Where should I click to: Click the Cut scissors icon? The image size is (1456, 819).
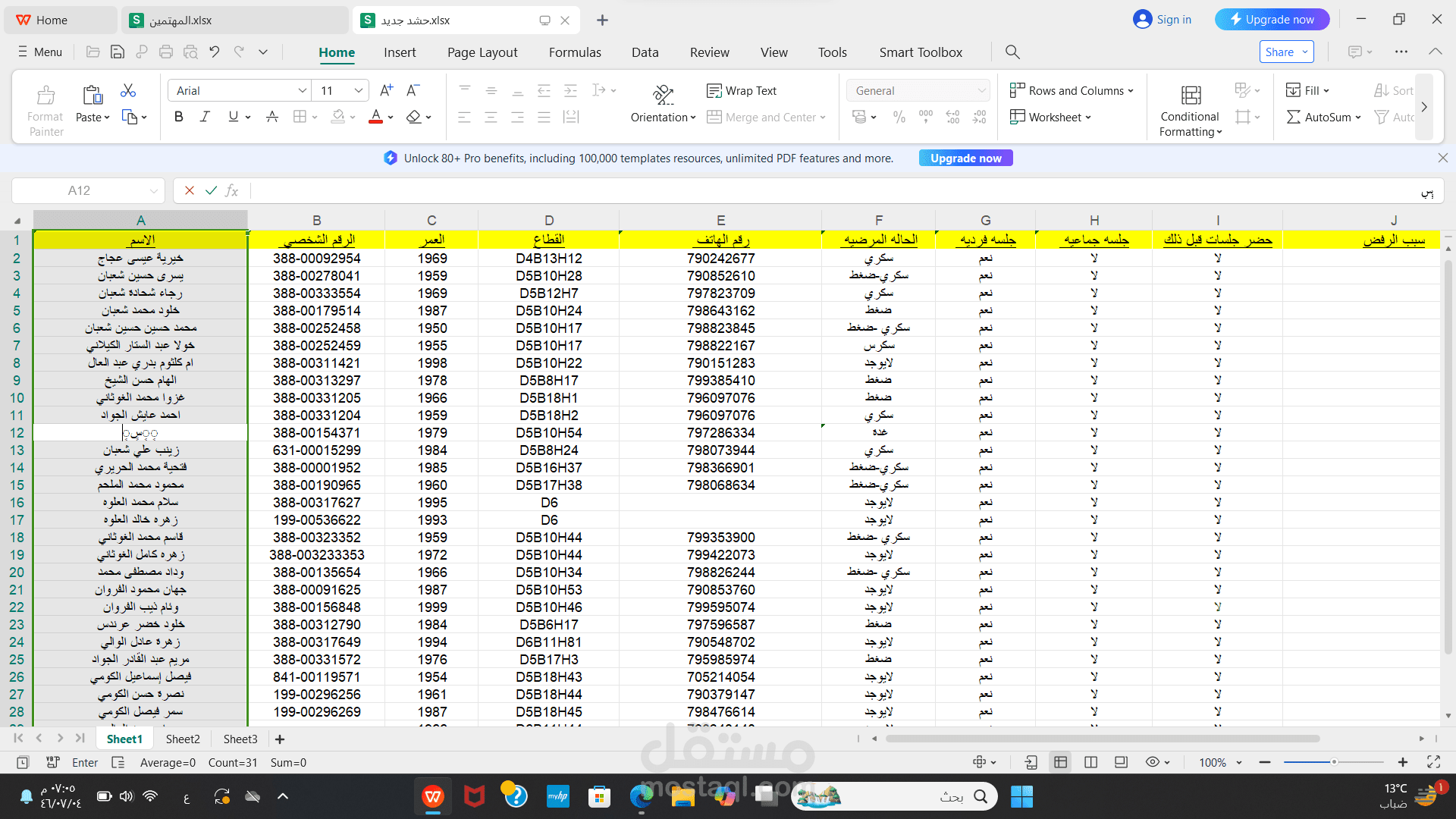point(128,91)
